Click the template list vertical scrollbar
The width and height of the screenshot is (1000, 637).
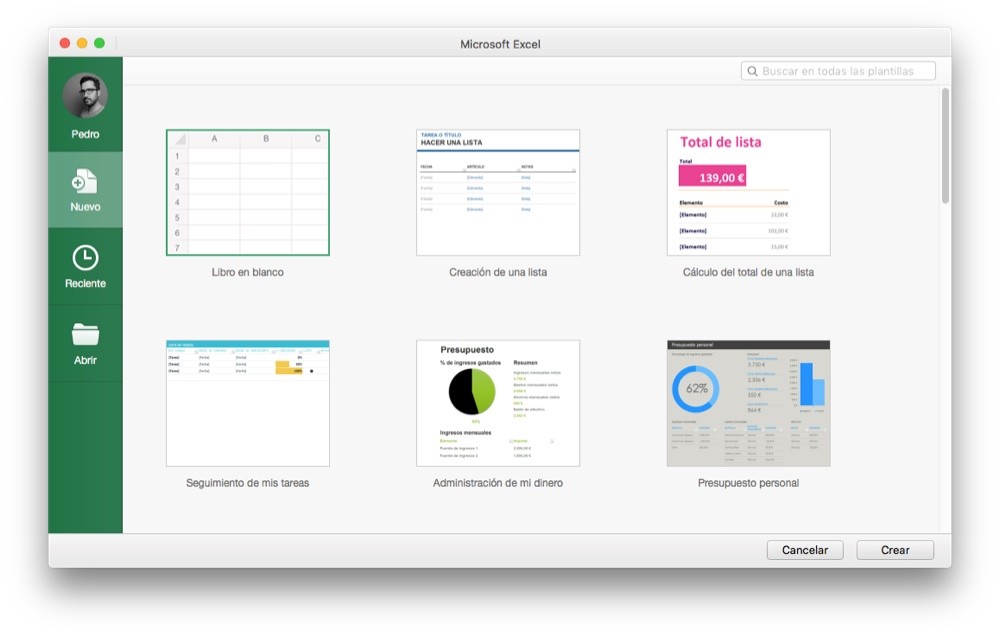945,145
